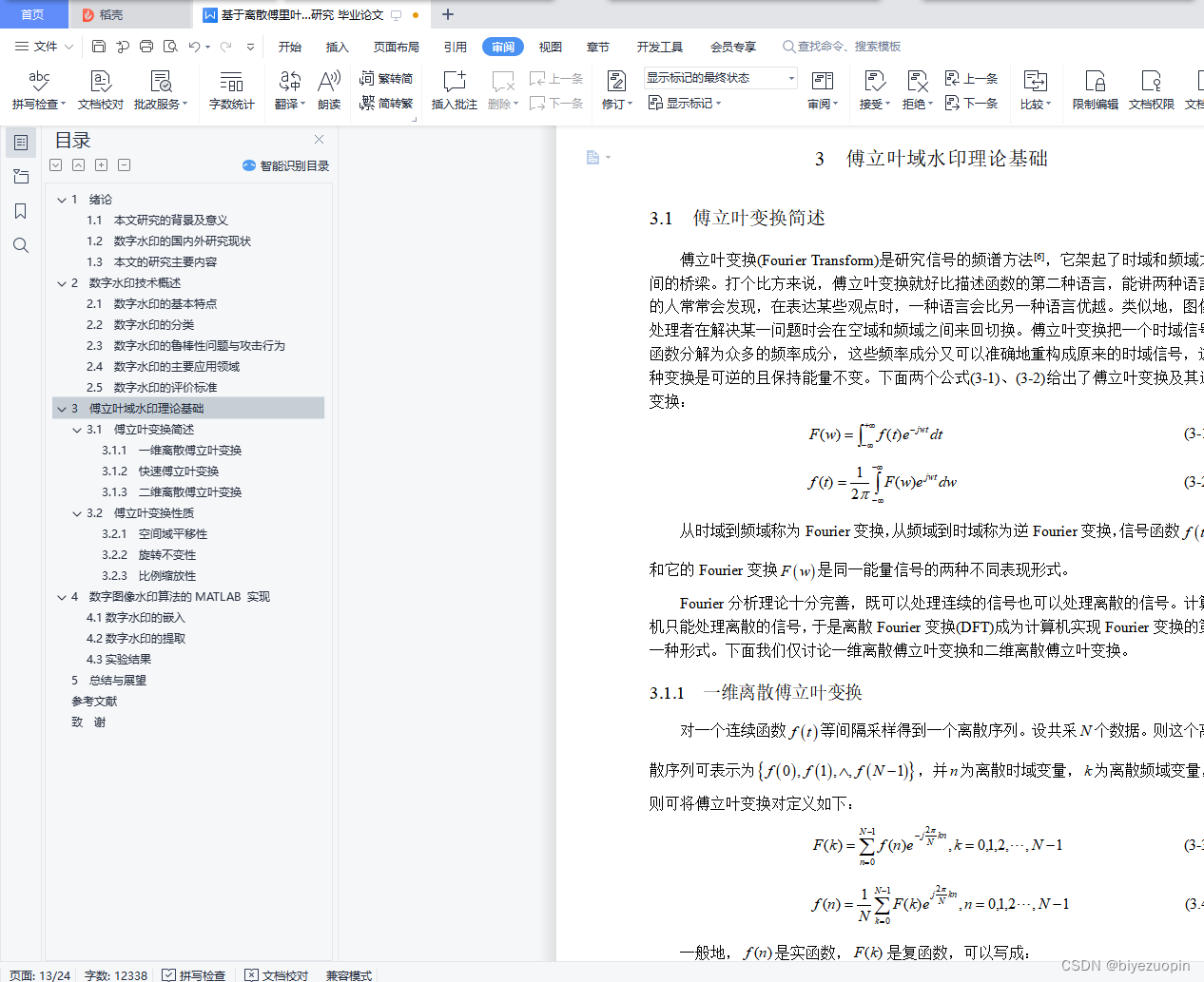The width and height of the screenshot is (1204, 982).
Task: Click the 拼写检查 spell check icon
Action: (x=39, y=81)
